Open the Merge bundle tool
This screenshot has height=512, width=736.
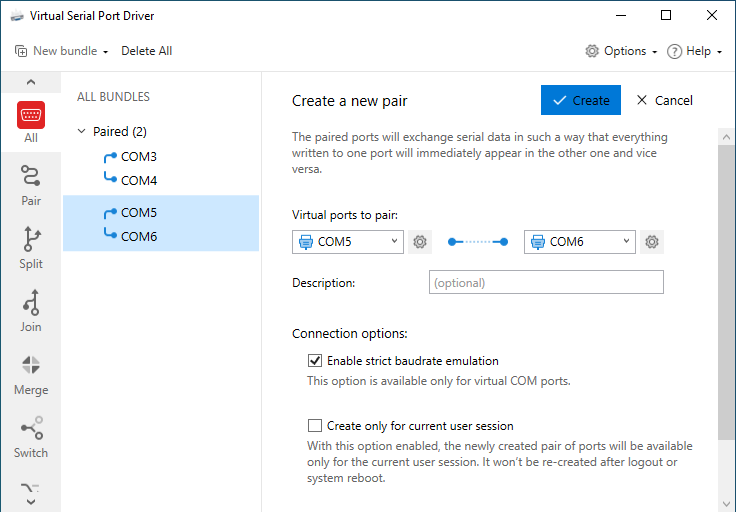[31, 375]
